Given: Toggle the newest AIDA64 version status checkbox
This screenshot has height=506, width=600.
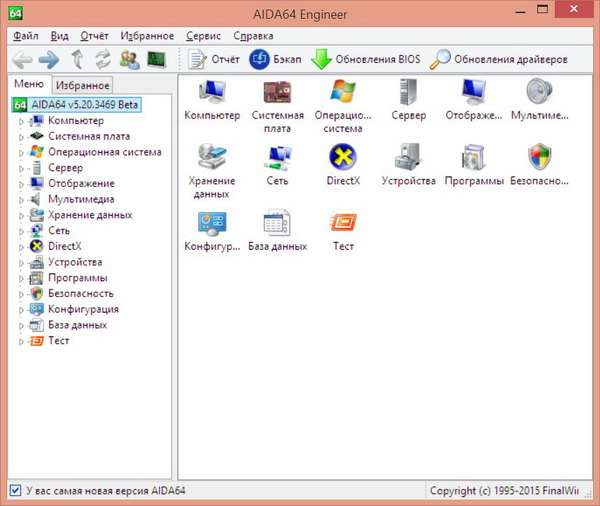Looking at the screenshot, I should [14, 491].
